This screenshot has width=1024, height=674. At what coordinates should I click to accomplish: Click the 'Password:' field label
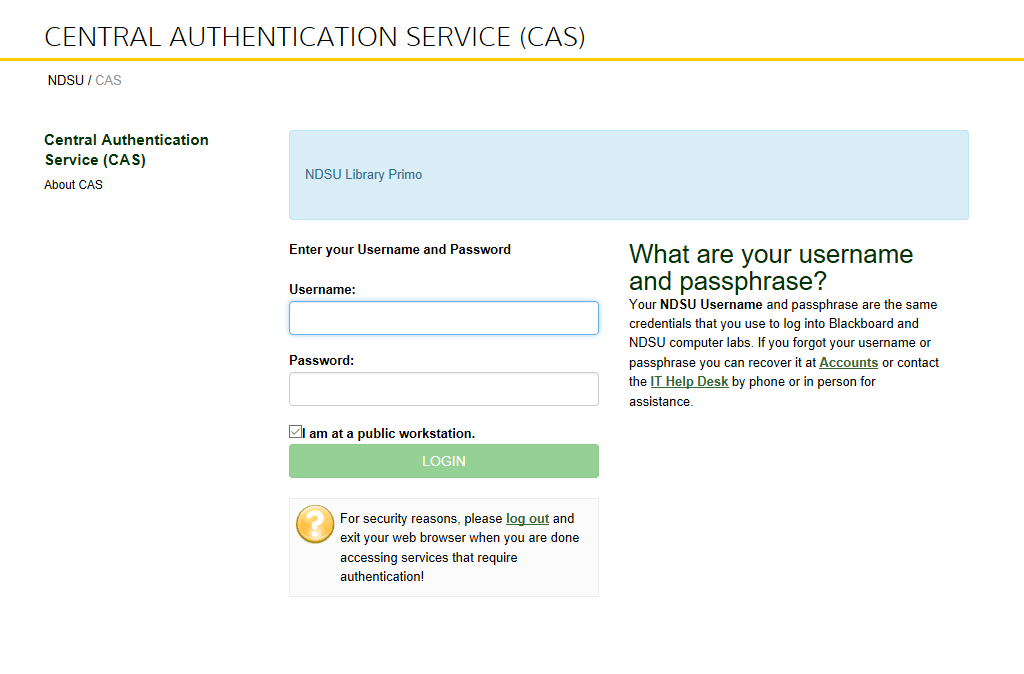click(321, 361)
